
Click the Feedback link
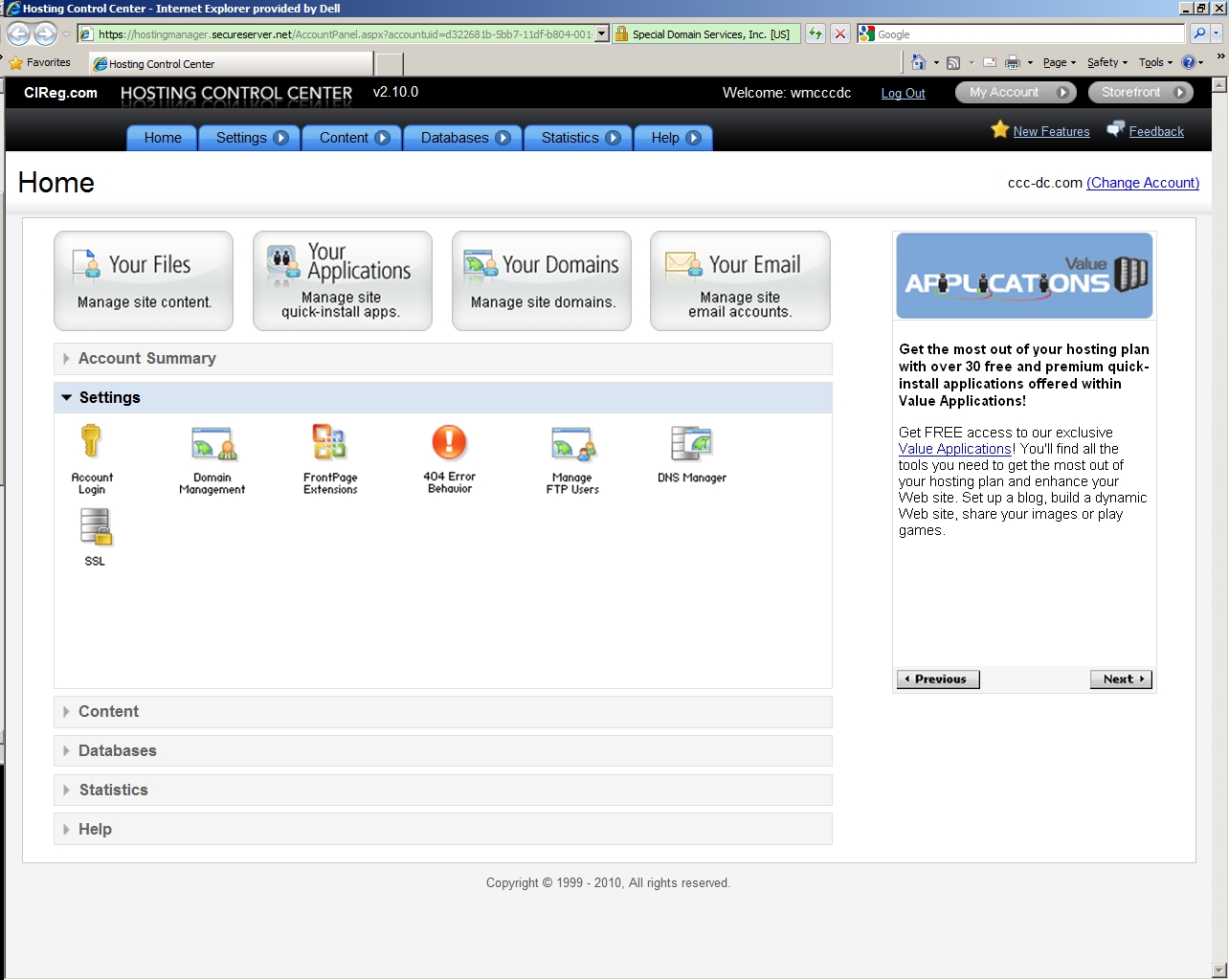point(1156,131)
